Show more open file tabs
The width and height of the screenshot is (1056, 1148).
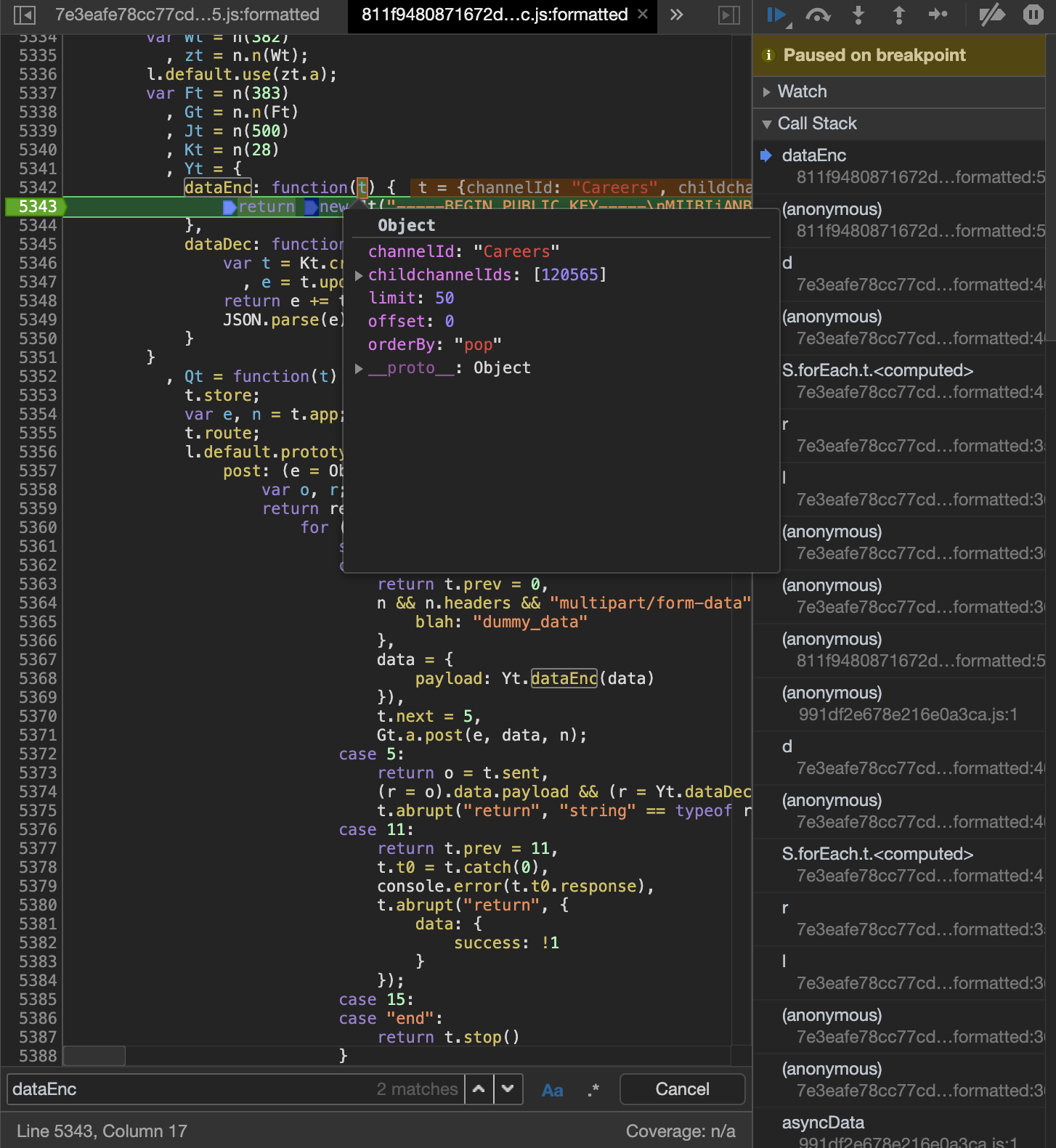tap(676, 15)
